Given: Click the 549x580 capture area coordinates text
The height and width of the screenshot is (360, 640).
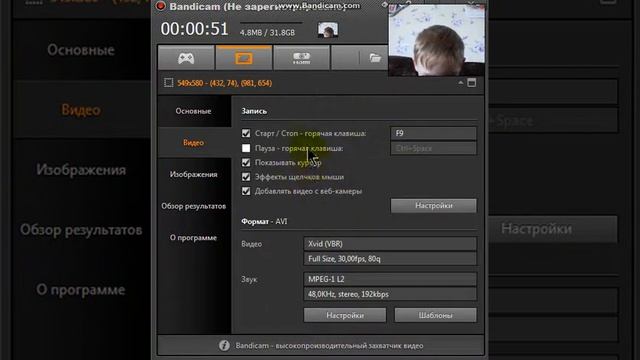Looking at the screenshot, I should coord(224,83).
